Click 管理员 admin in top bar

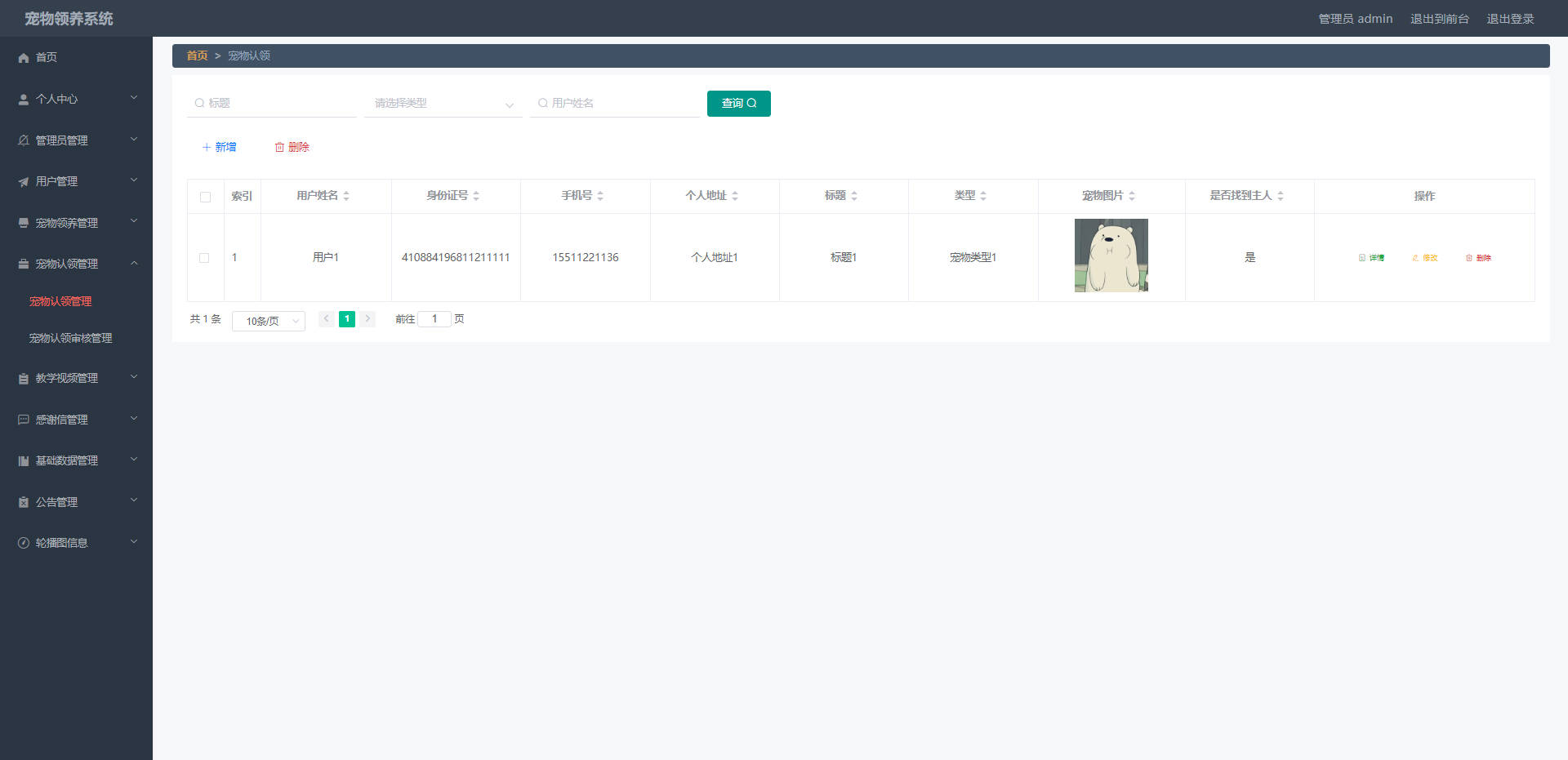pos(1356,19)
